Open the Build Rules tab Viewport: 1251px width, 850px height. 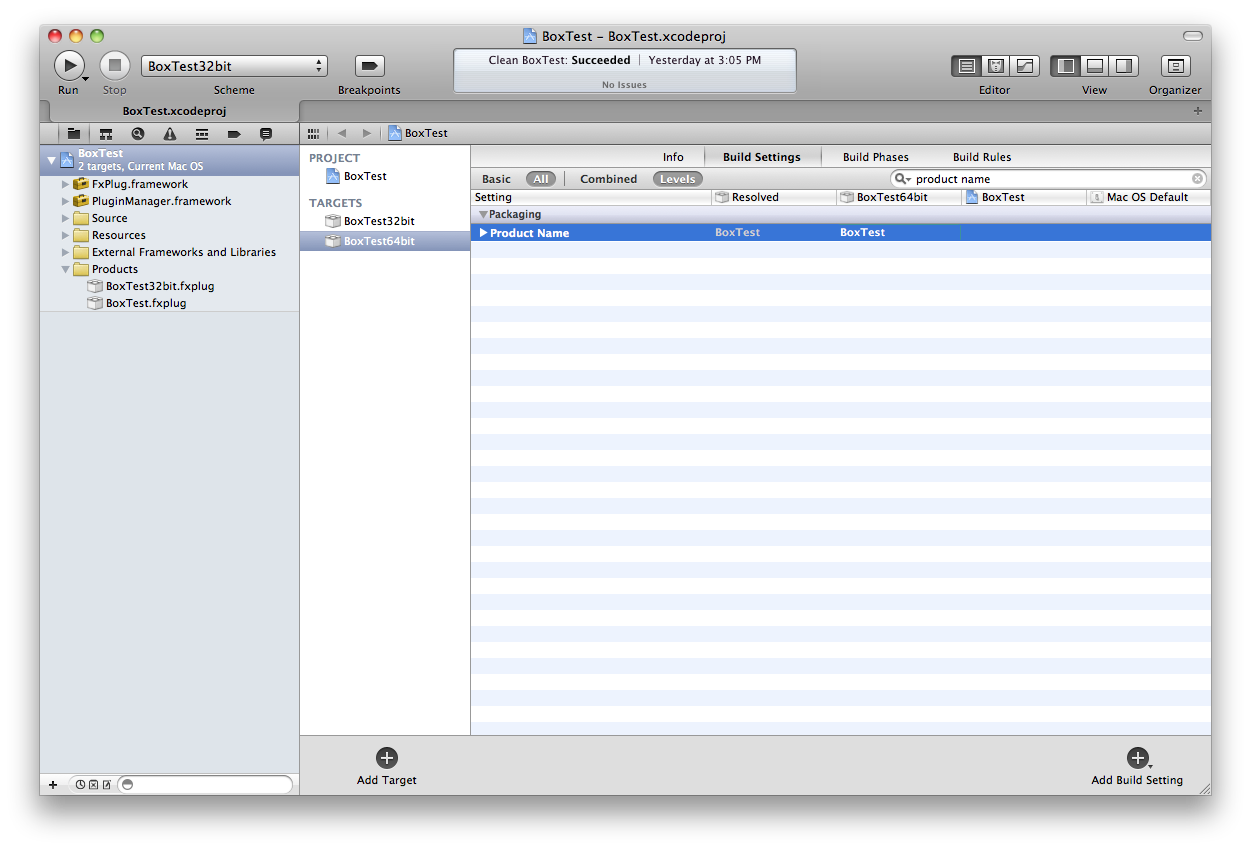(981, 157)
